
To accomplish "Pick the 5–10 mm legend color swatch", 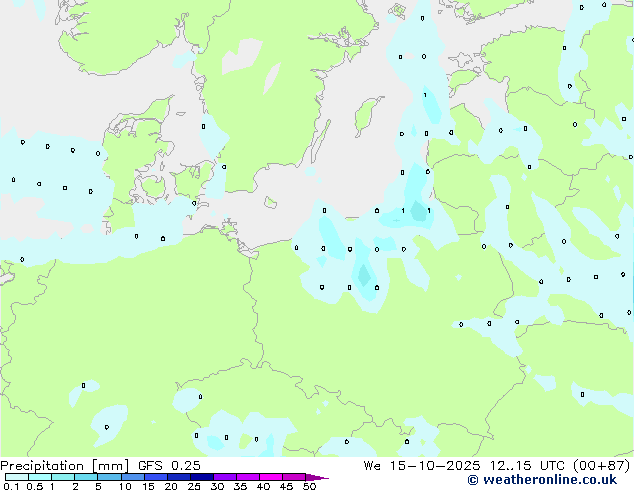I will 109,477.
